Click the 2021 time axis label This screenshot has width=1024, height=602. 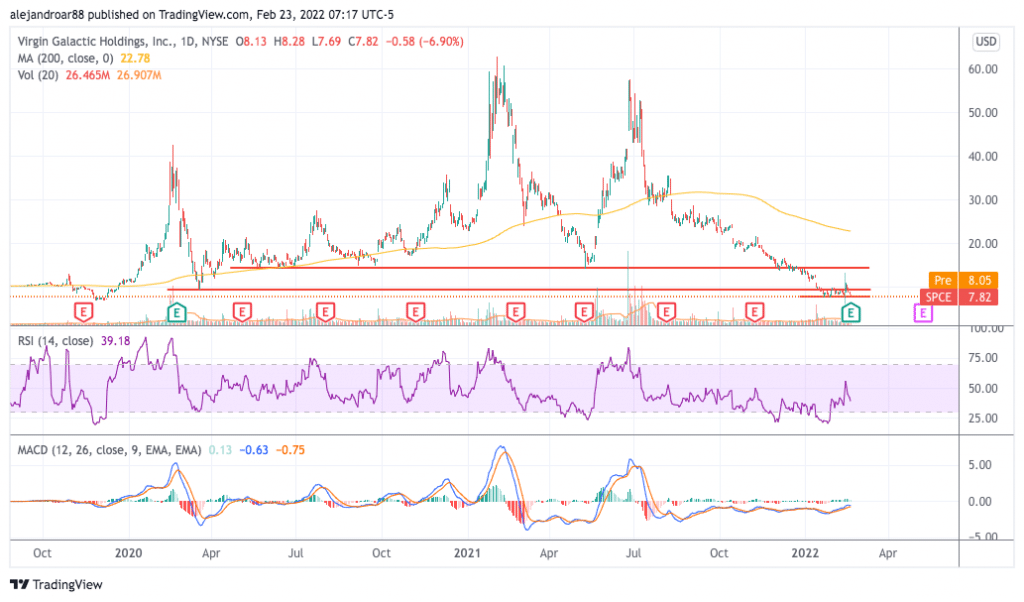(x=467, y=553)
